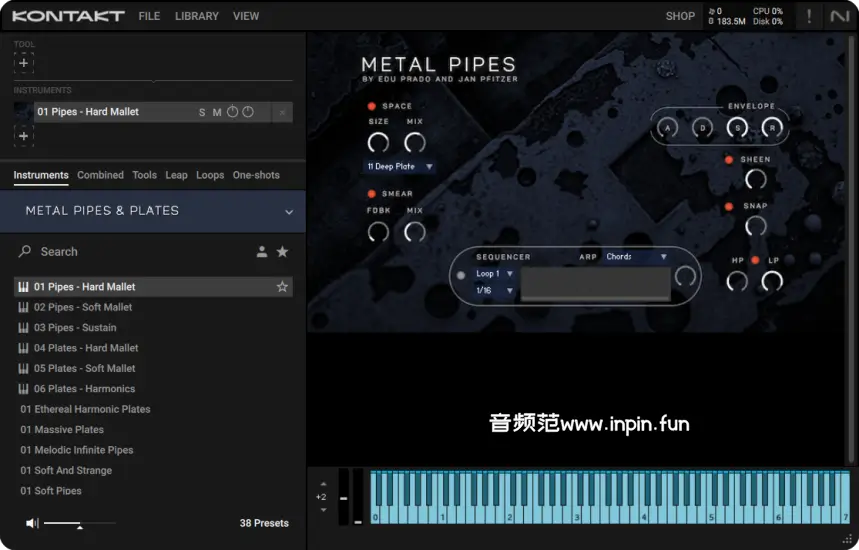Open the LIBRARY menu

pyautogui.click(x=196, y=16)
